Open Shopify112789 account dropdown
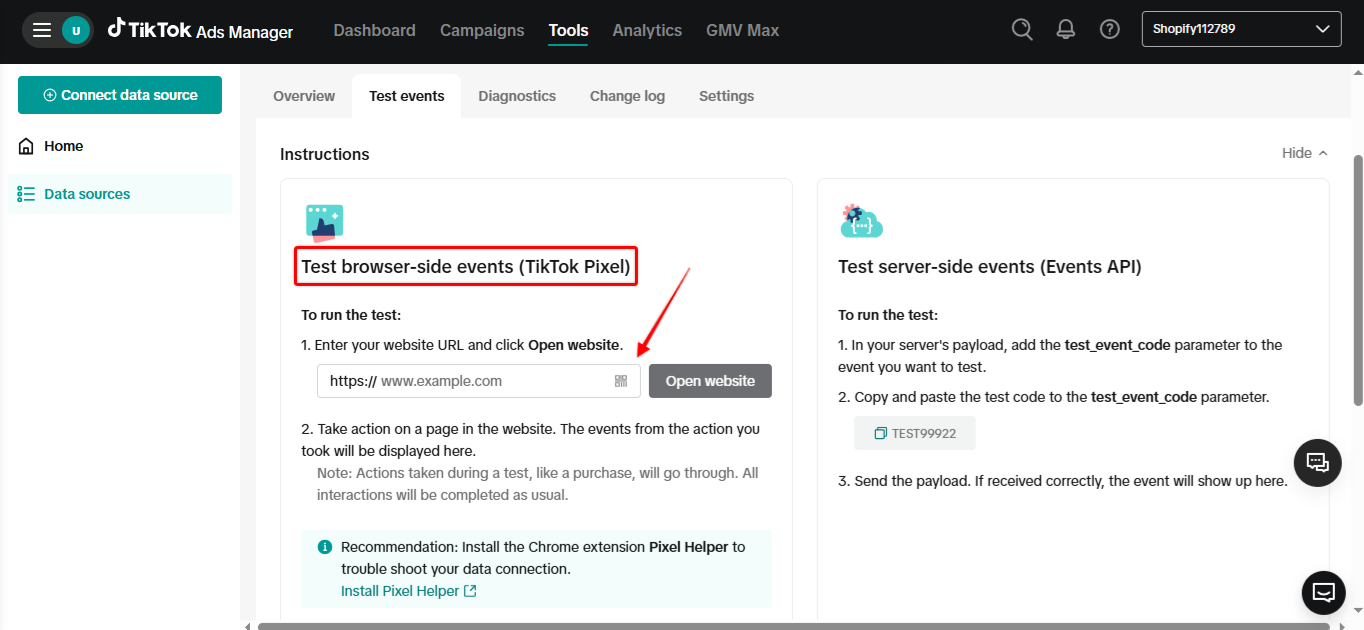1364x630 pixels. 1242,29
